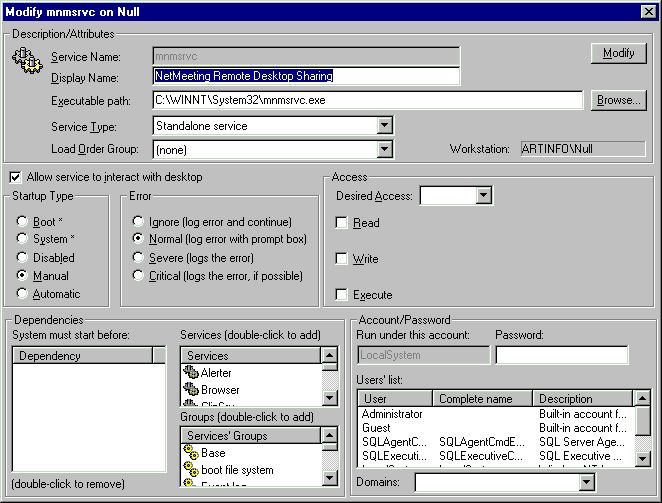Open the Domains dropdown list
The height and width of the screenshot is (503, 662).
click(586, 482)
